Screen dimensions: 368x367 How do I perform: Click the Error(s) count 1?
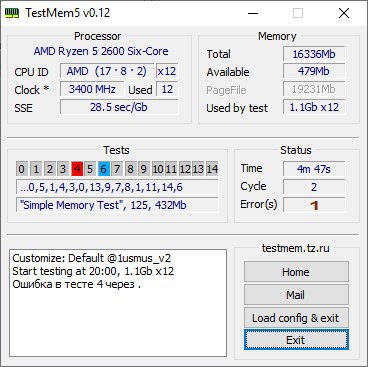coord(314,205)
